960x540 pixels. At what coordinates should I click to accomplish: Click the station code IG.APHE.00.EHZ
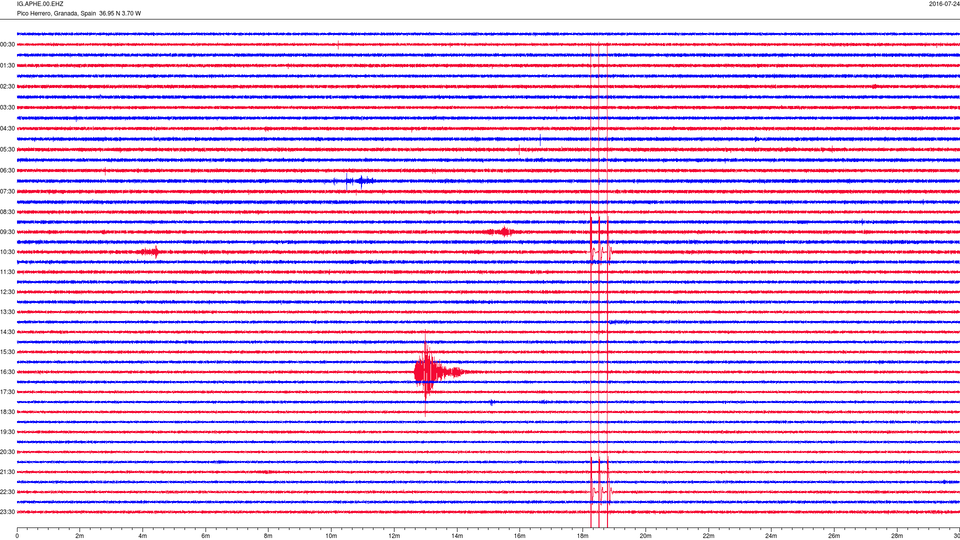40,4
